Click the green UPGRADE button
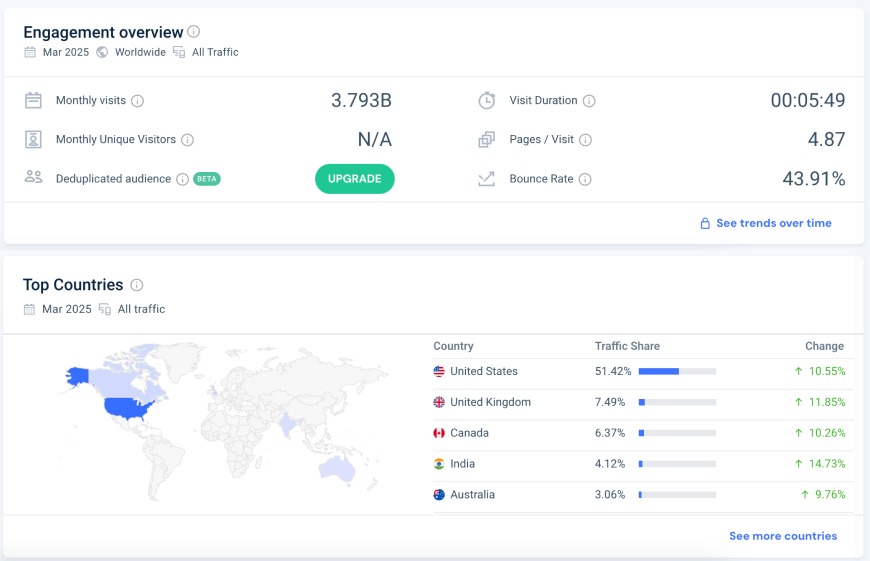Viewport: 870px width, 561px height. tap(355, 179)
